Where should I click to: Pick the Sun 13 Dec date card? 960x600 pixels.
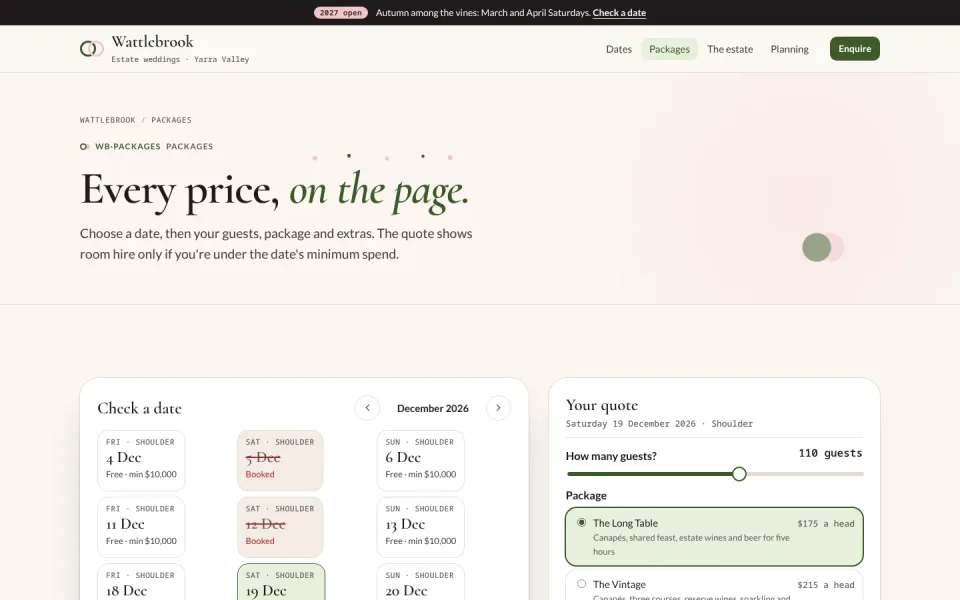click(x=421, y=527)
